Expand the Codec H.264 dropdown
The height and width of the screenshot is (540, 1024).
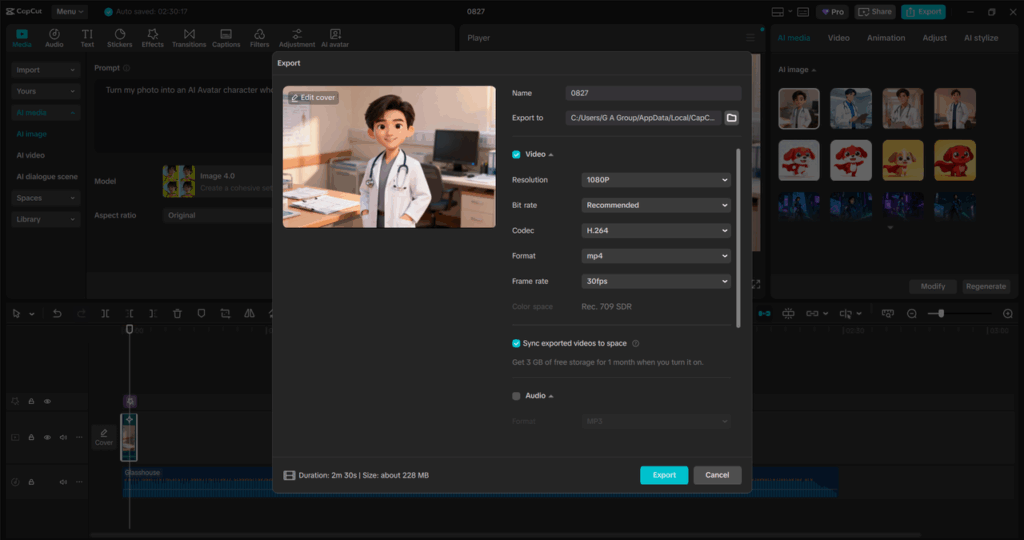(656, 230)
